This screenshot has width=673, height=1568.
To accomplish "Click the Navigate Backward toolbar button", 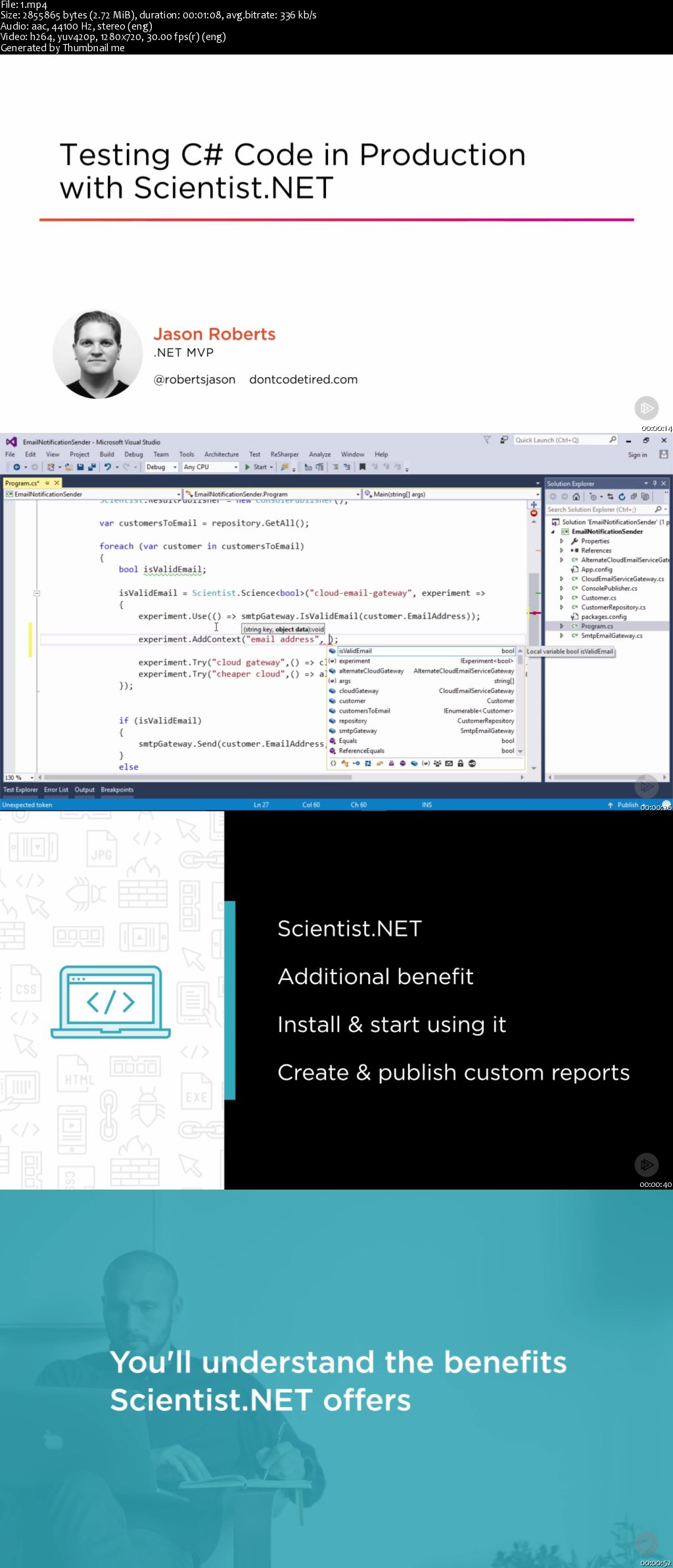I will pyautogui.click(x=16, y=467).
